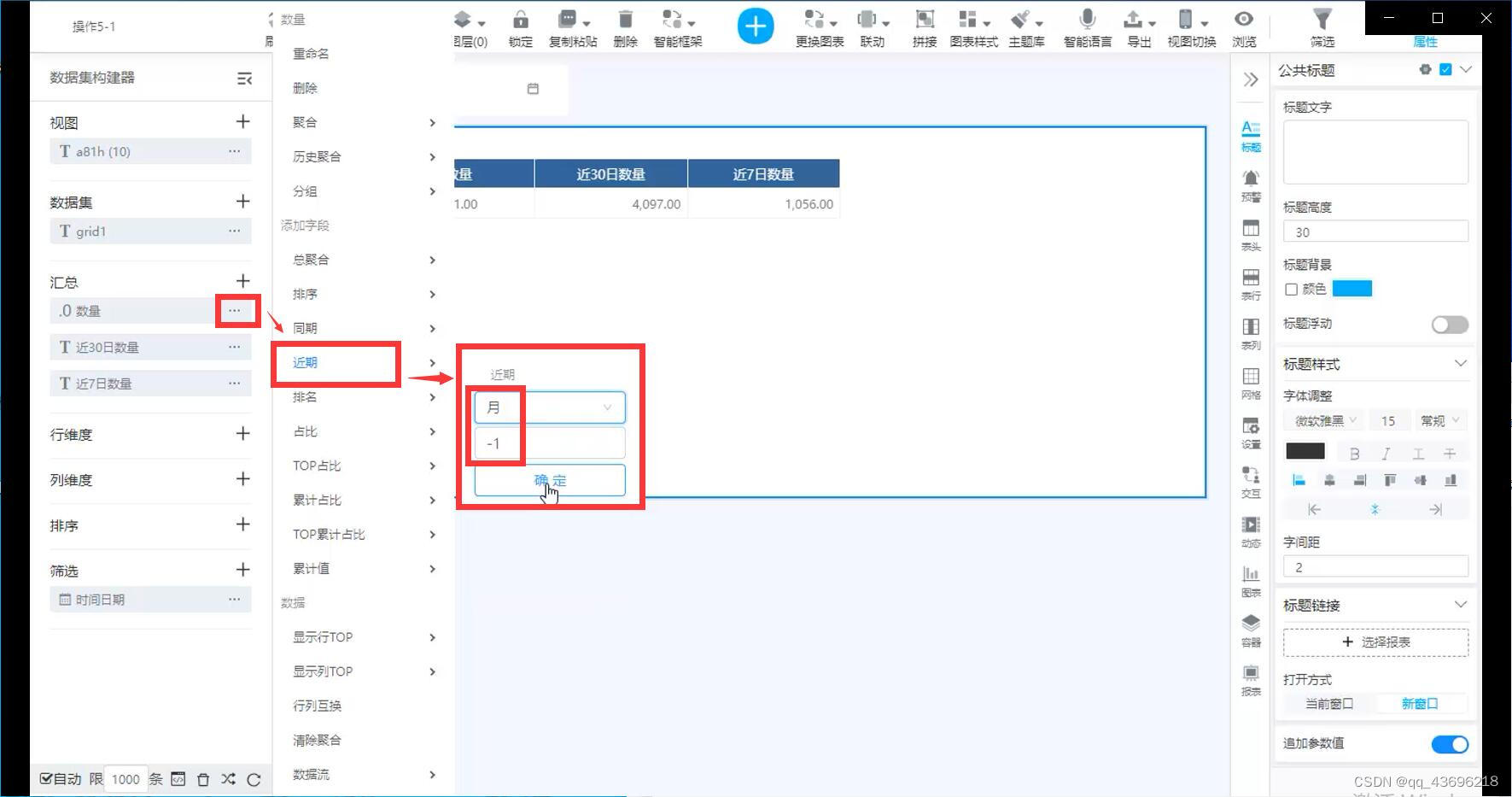
Task: Click the shuffle icon in builder footer
Action: point(228,779)
